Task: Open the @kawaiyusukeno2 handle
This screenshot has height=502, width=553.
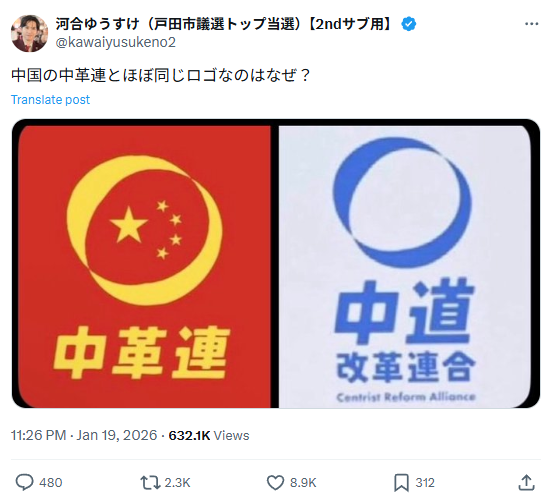Action: coord(116,42)
